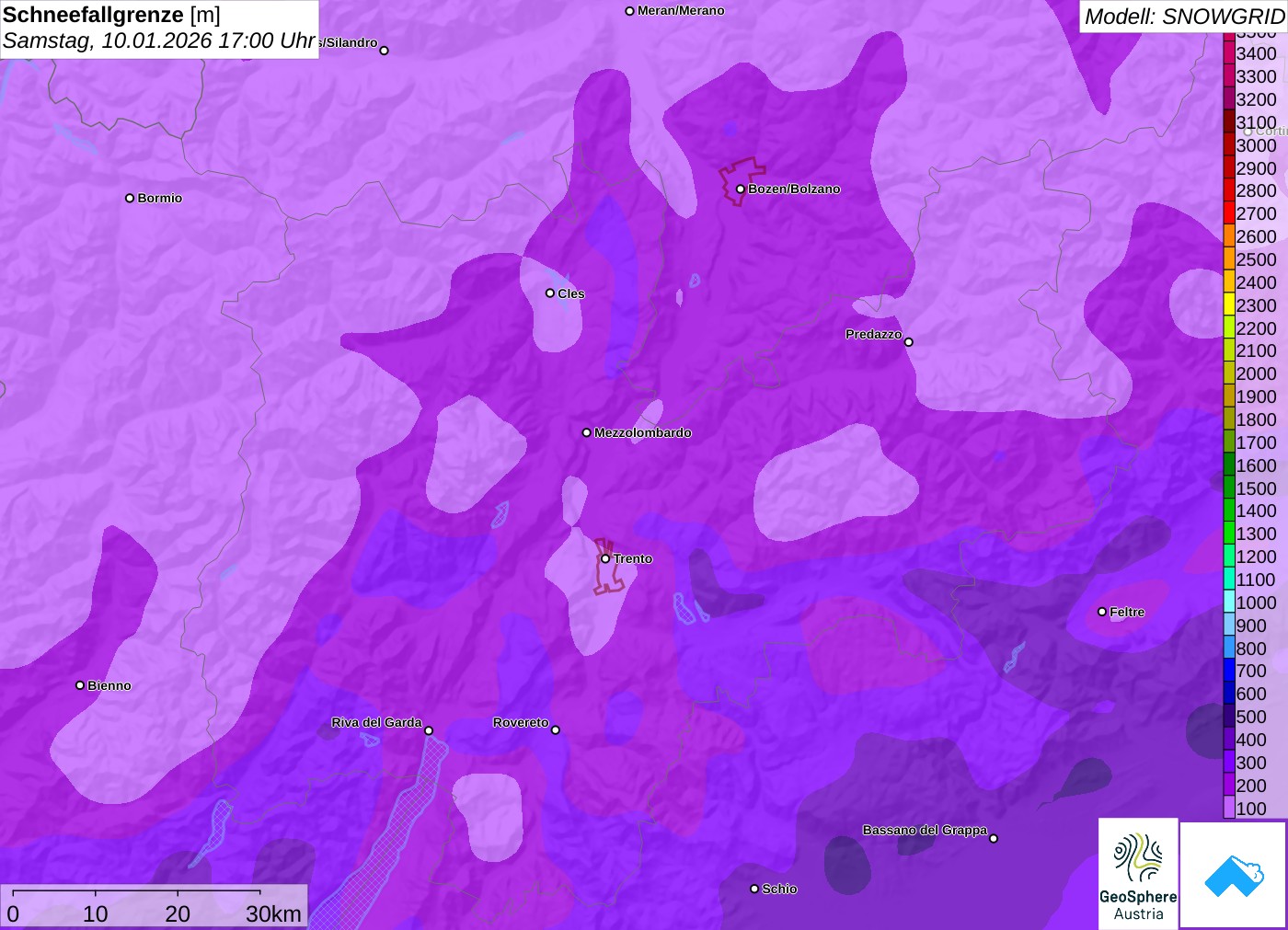Click the 1800 olive legend color swatch
The image size is (1288, 930).
click(x=1229, y=419)
